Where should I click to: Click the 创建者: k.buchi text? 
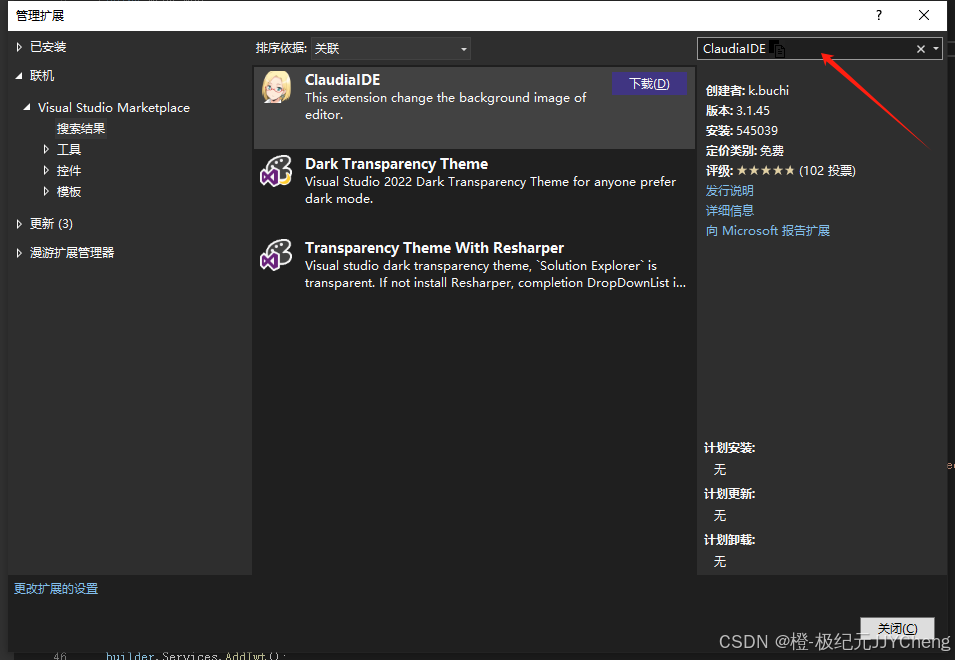[x=747, y=91]
